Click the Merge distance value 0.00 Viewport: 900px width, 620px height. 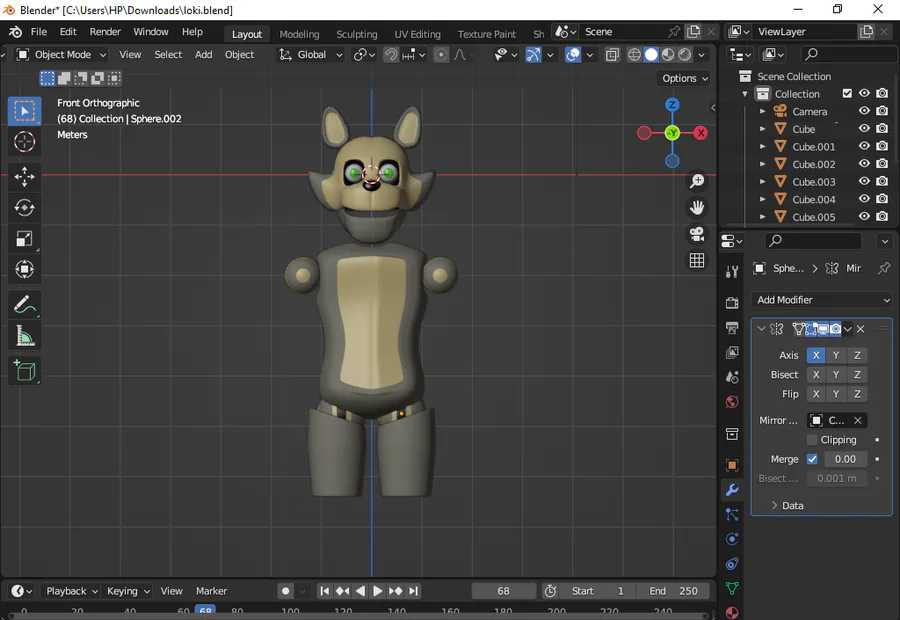[845, 459]
